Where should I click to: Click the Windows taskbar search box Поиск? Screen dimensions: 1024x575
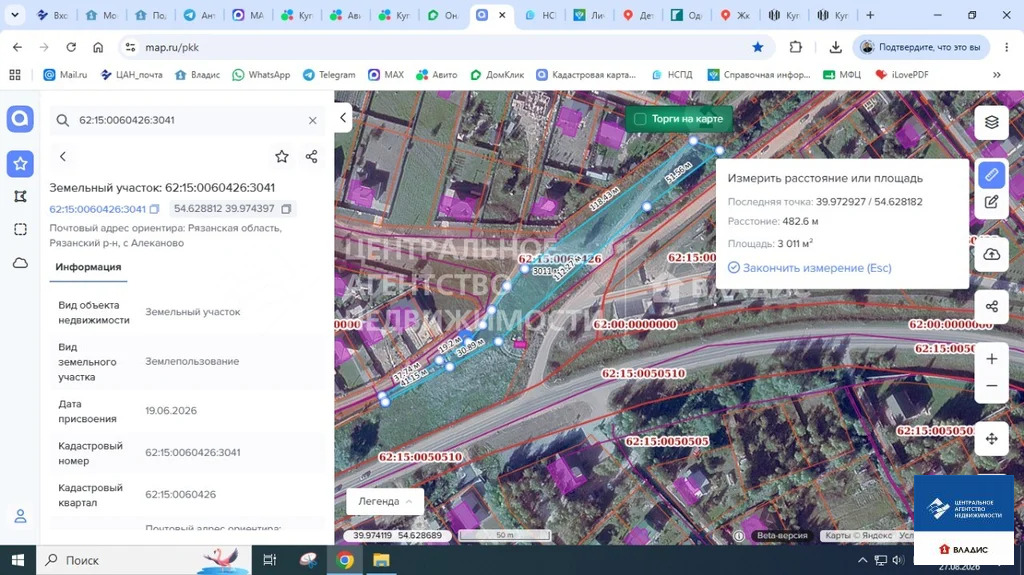pos(144,560)
